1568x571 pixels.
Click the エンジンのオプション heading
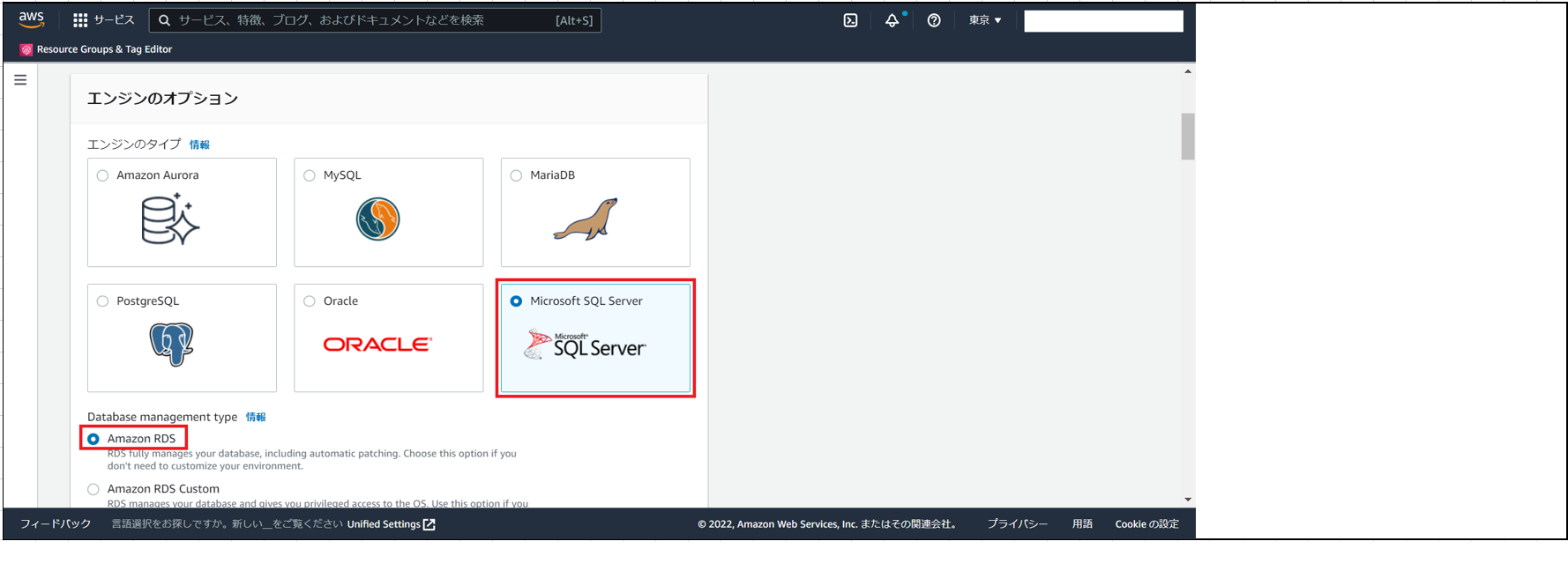tap(162, 99)
